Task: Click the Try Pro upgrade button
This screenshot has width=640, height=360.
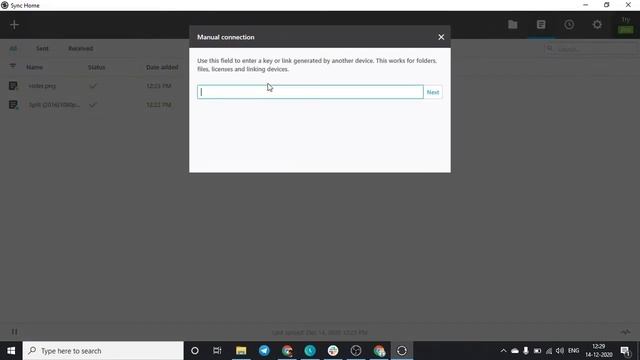Action: pyautogui.click(x=626, y=25)
